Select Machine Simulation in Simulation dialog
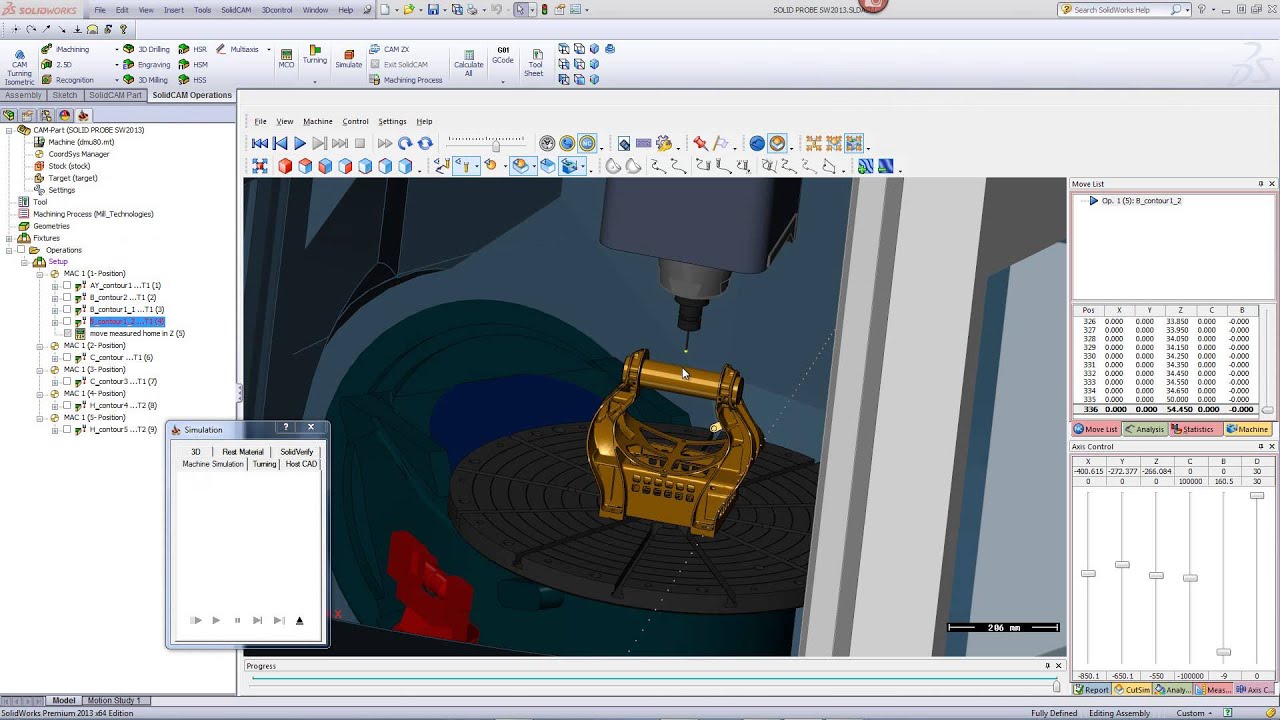The image size is (1280, 720). tap(212, 464)
